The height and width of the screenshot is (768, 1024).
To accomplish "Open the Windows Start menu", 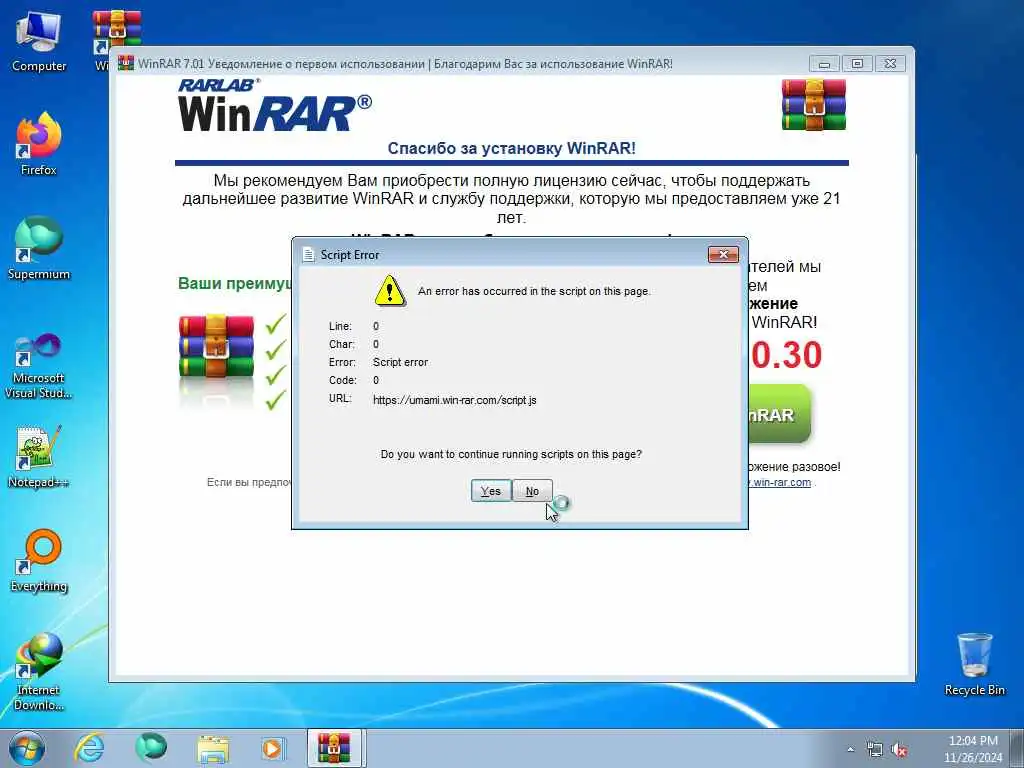I will 27,748.
